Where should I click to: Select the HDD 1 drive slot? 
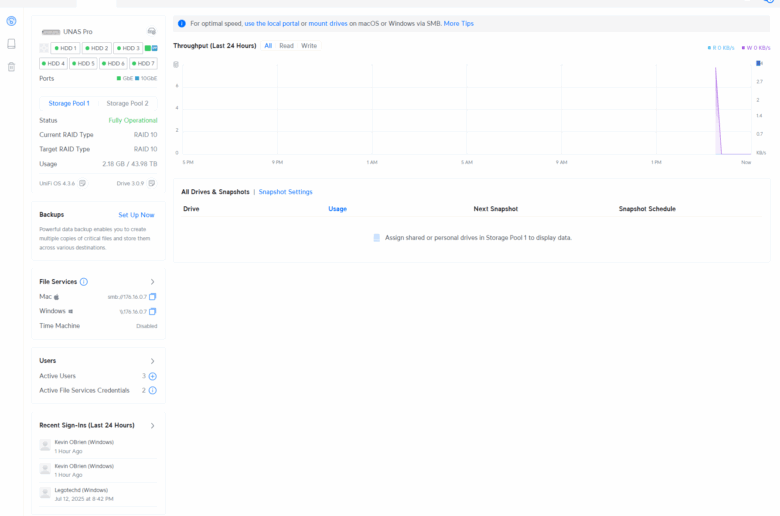65,48
